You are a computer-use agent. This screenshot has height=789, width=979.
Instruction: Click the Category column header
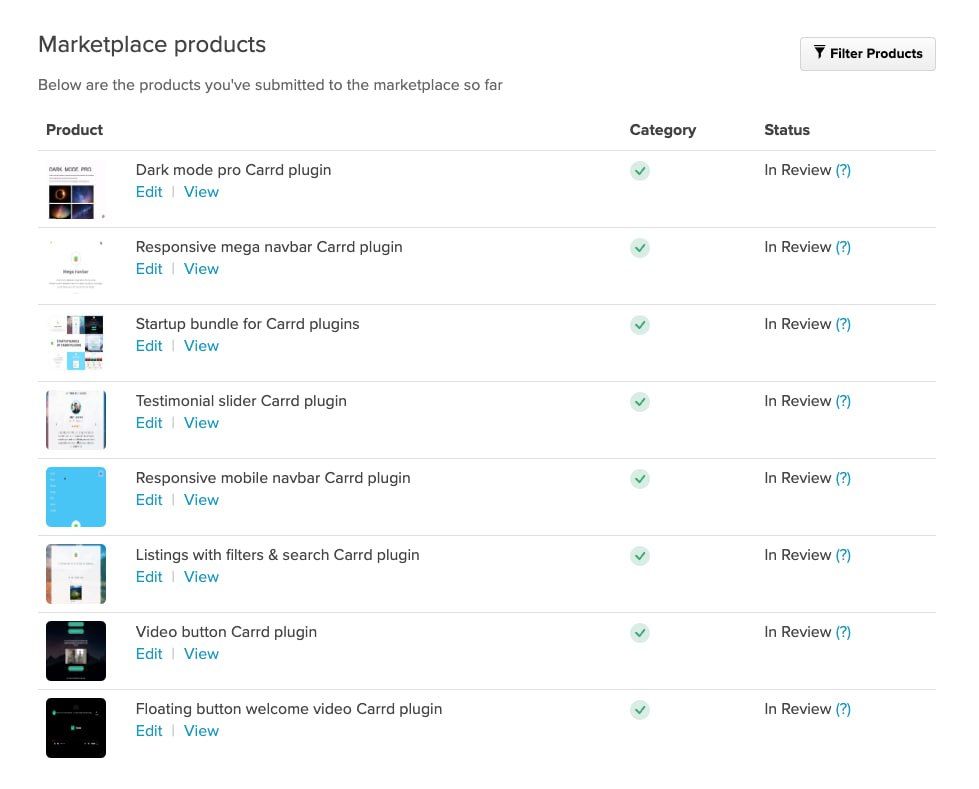pos(662,130)
